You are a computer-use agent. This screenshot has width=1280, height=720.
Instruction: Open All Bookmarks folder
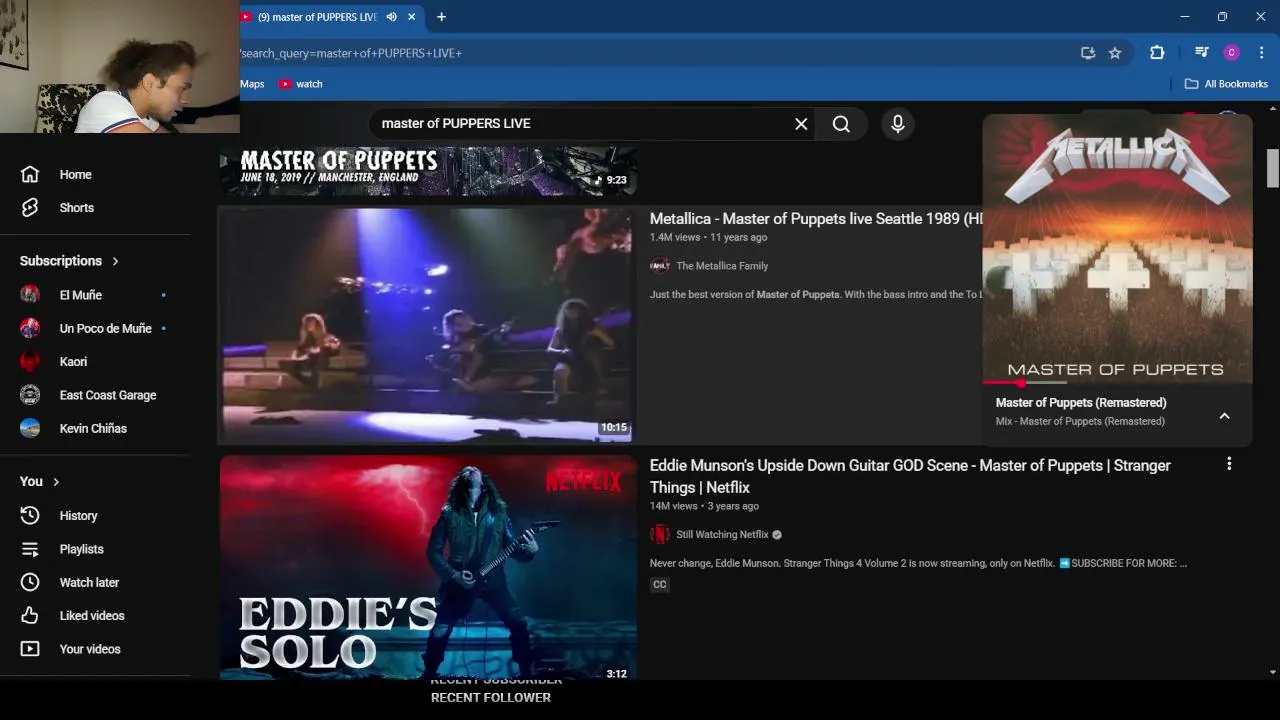(1226, 84)
